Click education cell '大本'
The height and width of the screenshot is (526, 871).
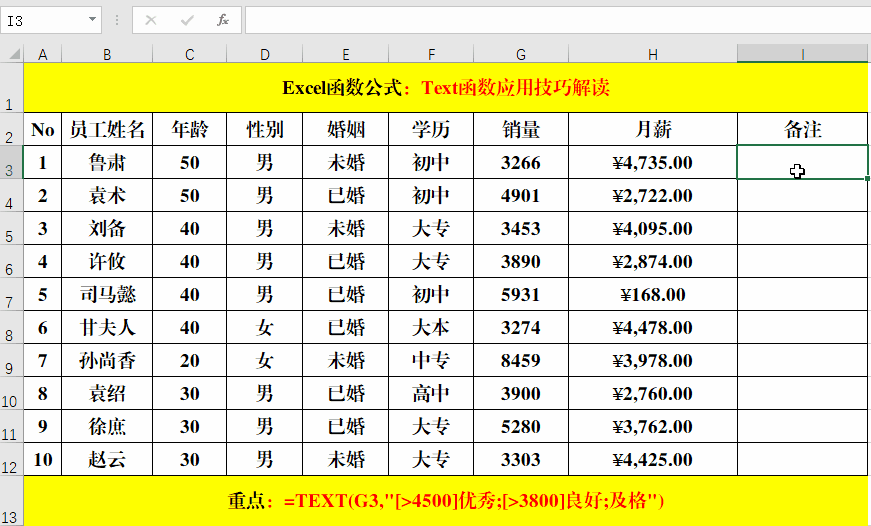point(431,327)
